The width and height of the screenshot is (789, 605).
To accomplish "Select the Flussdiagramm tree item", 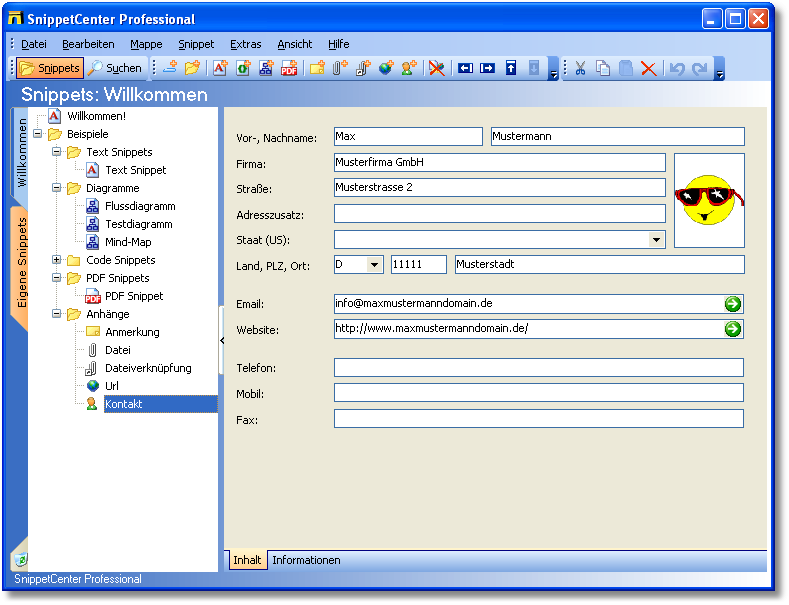I will [140, 206].
